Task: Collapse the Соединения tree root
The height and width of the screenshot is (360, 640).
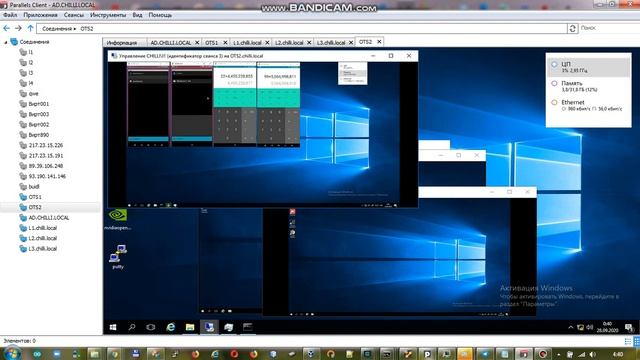Action: tap(6, 42)
